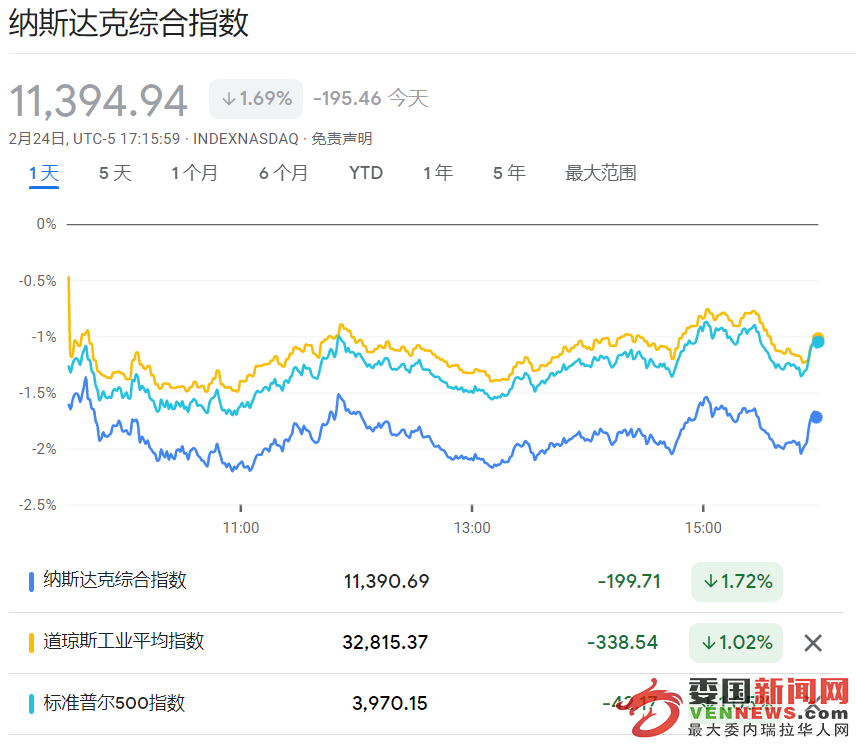Open the 纳斯达克综合指数 row in the comparison list
The width and height of the screenshot is (856, 745).
(426, 582)
